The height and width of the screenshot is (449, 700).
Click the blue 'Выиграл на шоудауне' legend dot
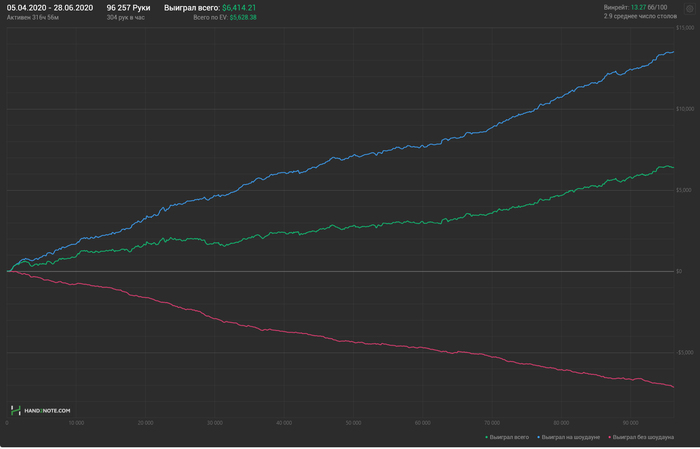click(x=539, y=437)
